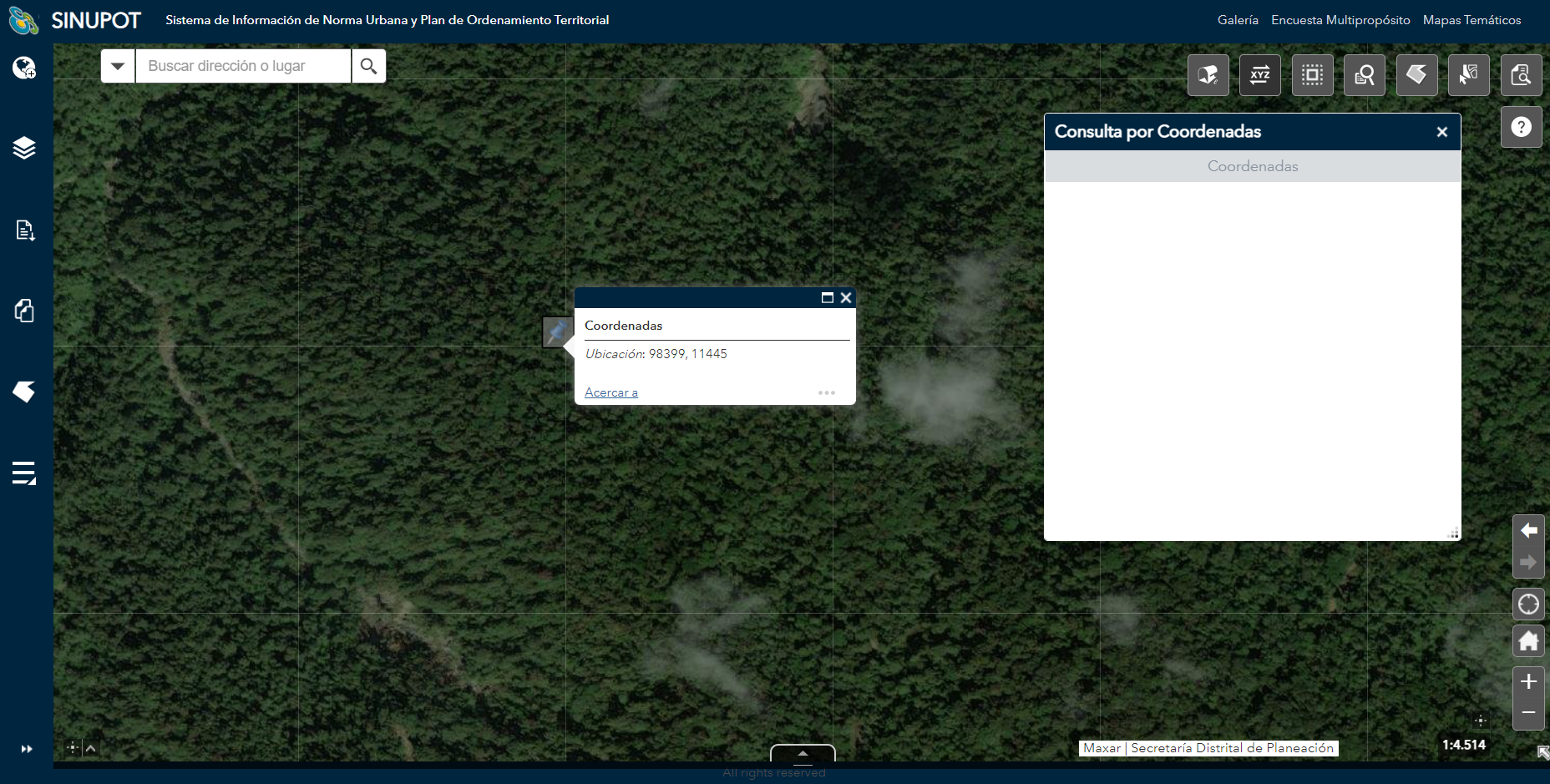This screenshot has width=1550, height=784.
Task: Open the Galería menu item
Action: [1237, 20]
